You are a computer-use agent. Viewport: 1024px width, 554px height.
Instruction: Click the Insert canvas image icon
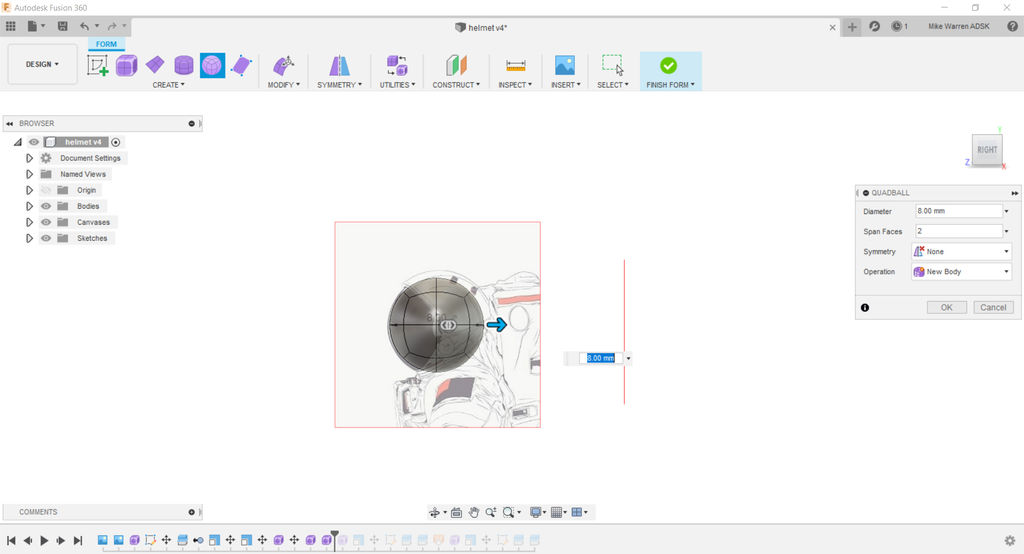click(x=565, y=65)
